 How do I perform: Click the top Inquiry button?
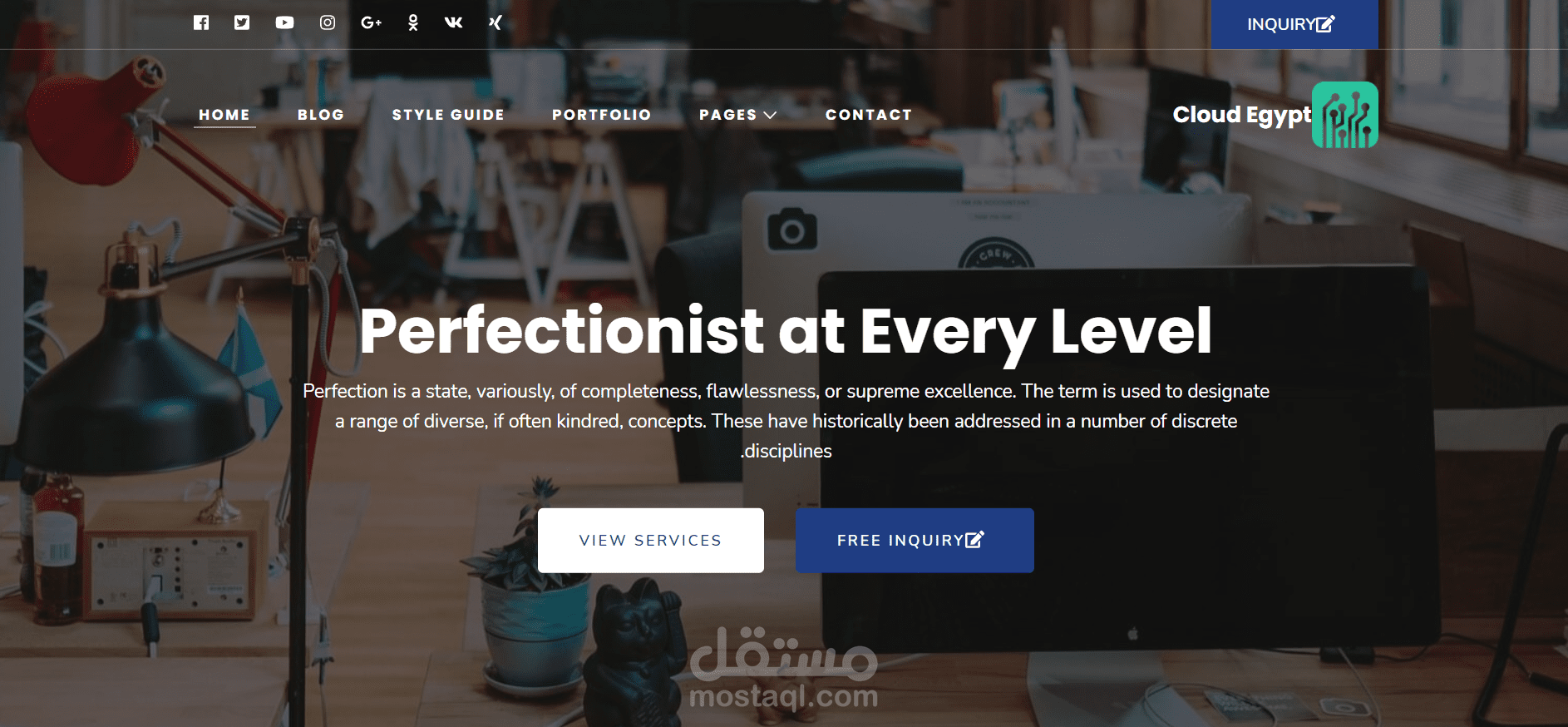pos(1294,24)
